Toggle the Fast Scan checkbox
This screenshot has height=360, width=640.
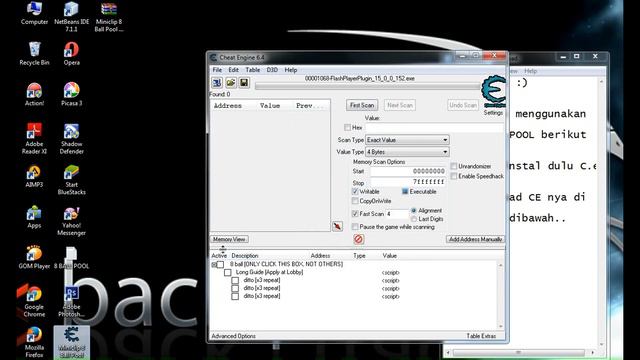click(x=355, y=213)
